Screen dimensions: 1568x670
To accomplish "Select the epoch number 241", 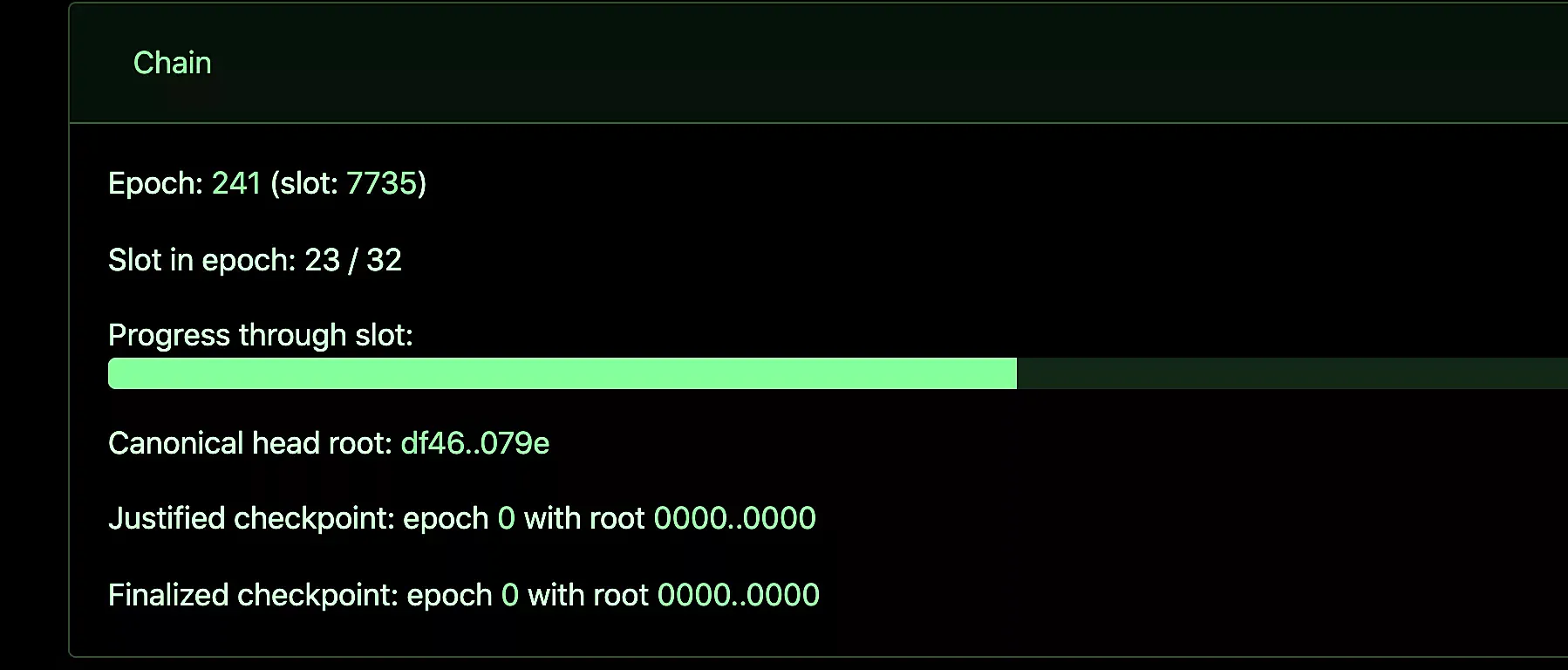I will pos(236,183).
